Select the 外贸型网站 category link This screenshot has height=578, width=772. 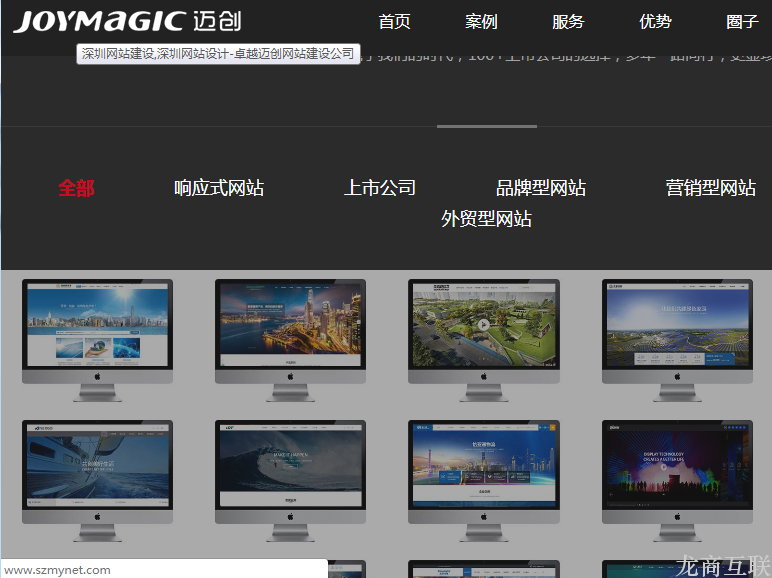click(487, 218)
